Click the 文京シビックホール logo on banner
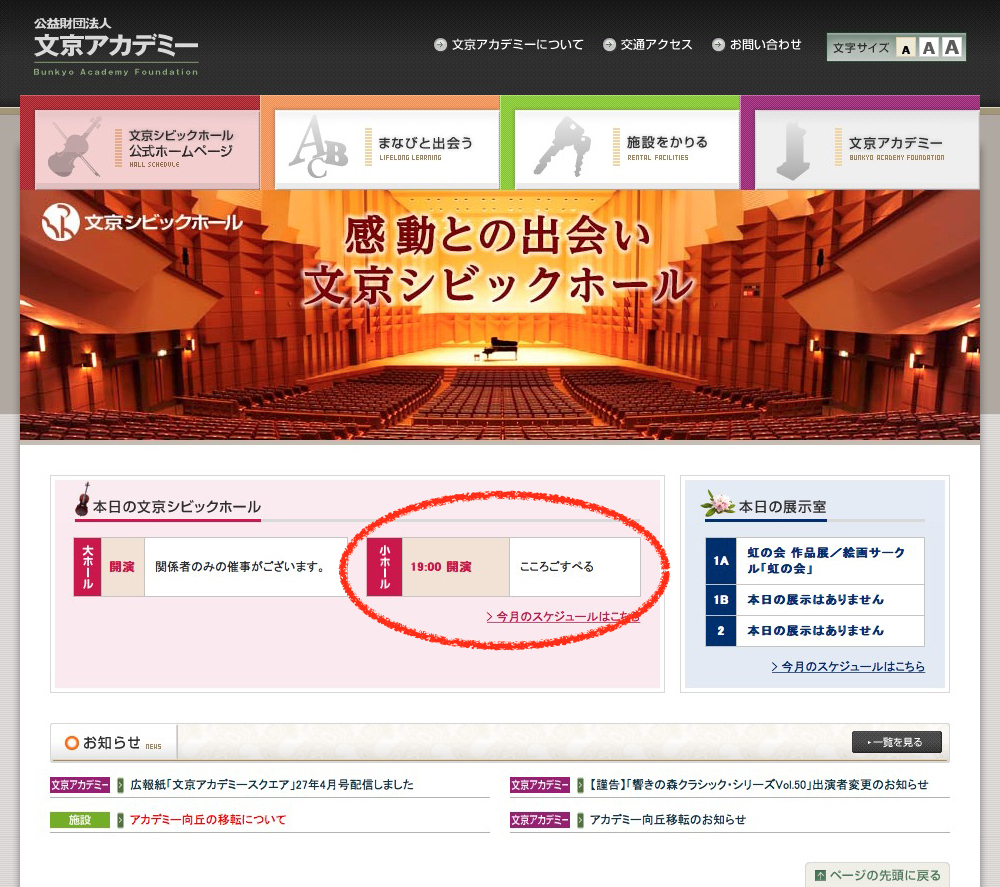The image size is (1000, 887). 142,222
